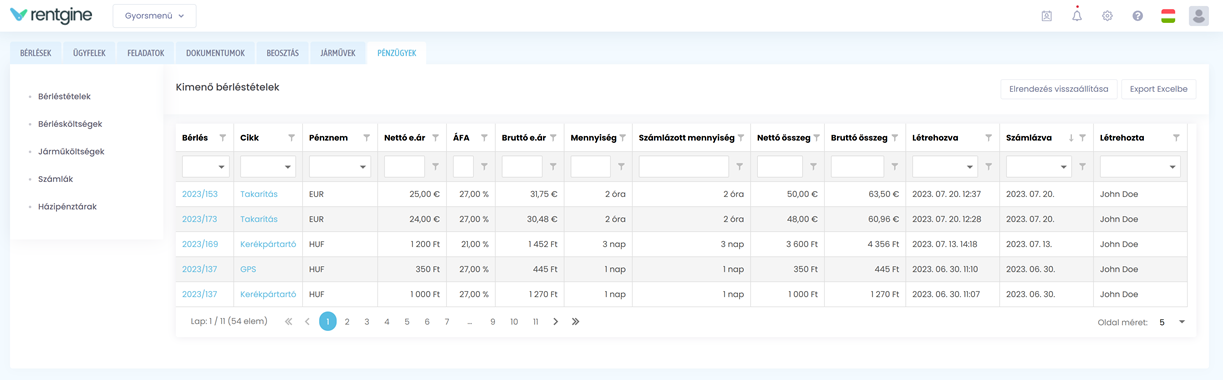Open the contacts address book icon
The height and width of the screenshot is (380, 1223).
1046,16
